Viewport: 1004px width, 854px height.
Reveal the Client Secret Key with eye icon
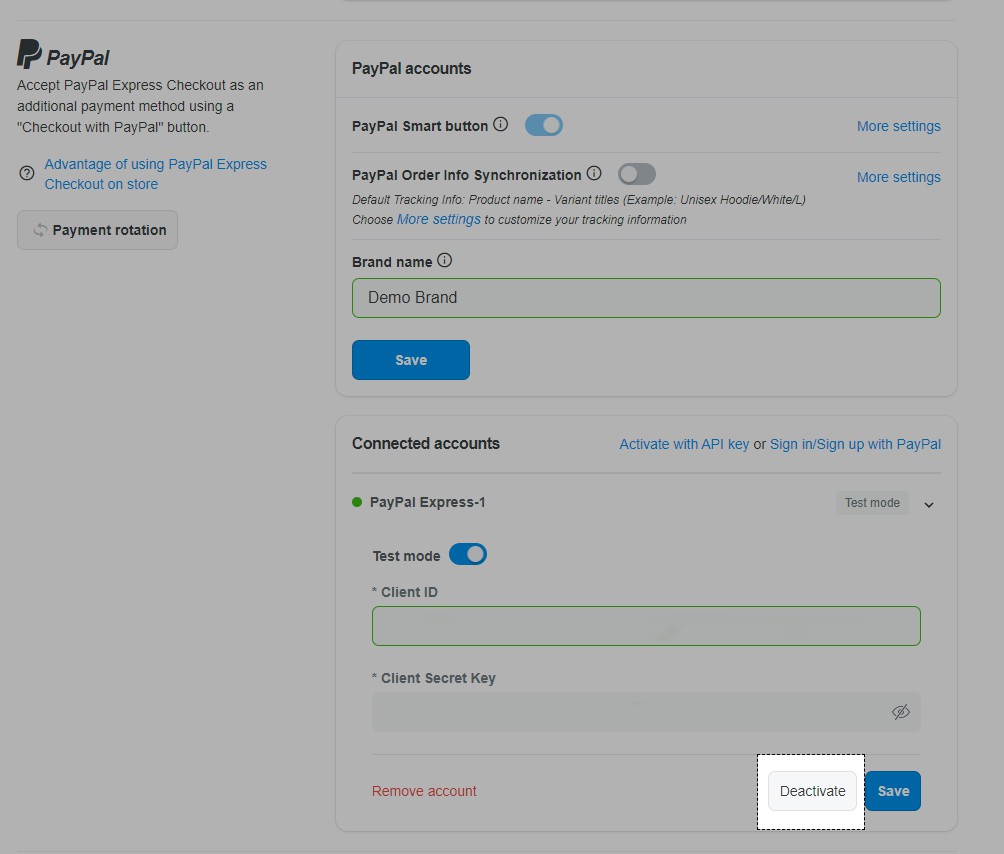pyautogui.click(x=901, y=711)
